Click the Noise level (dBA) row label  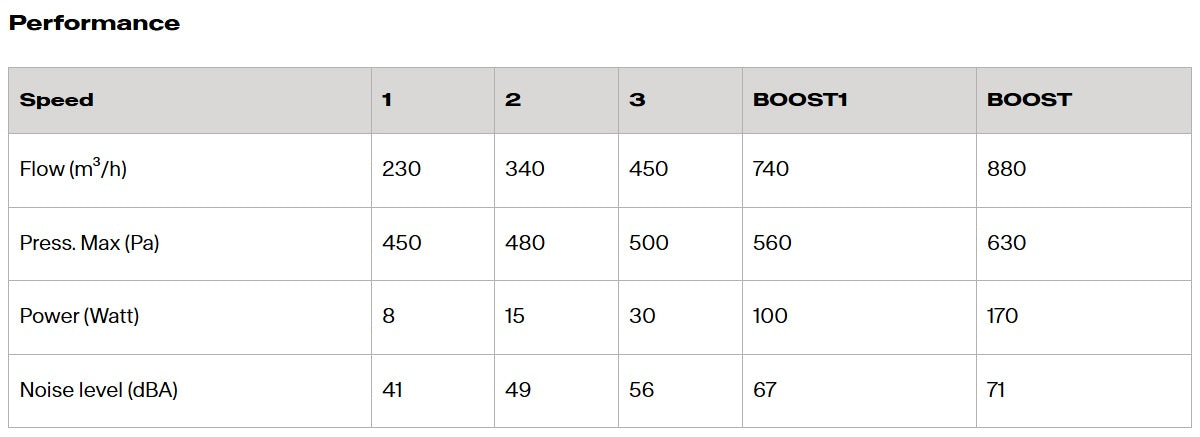coord(98,390)
